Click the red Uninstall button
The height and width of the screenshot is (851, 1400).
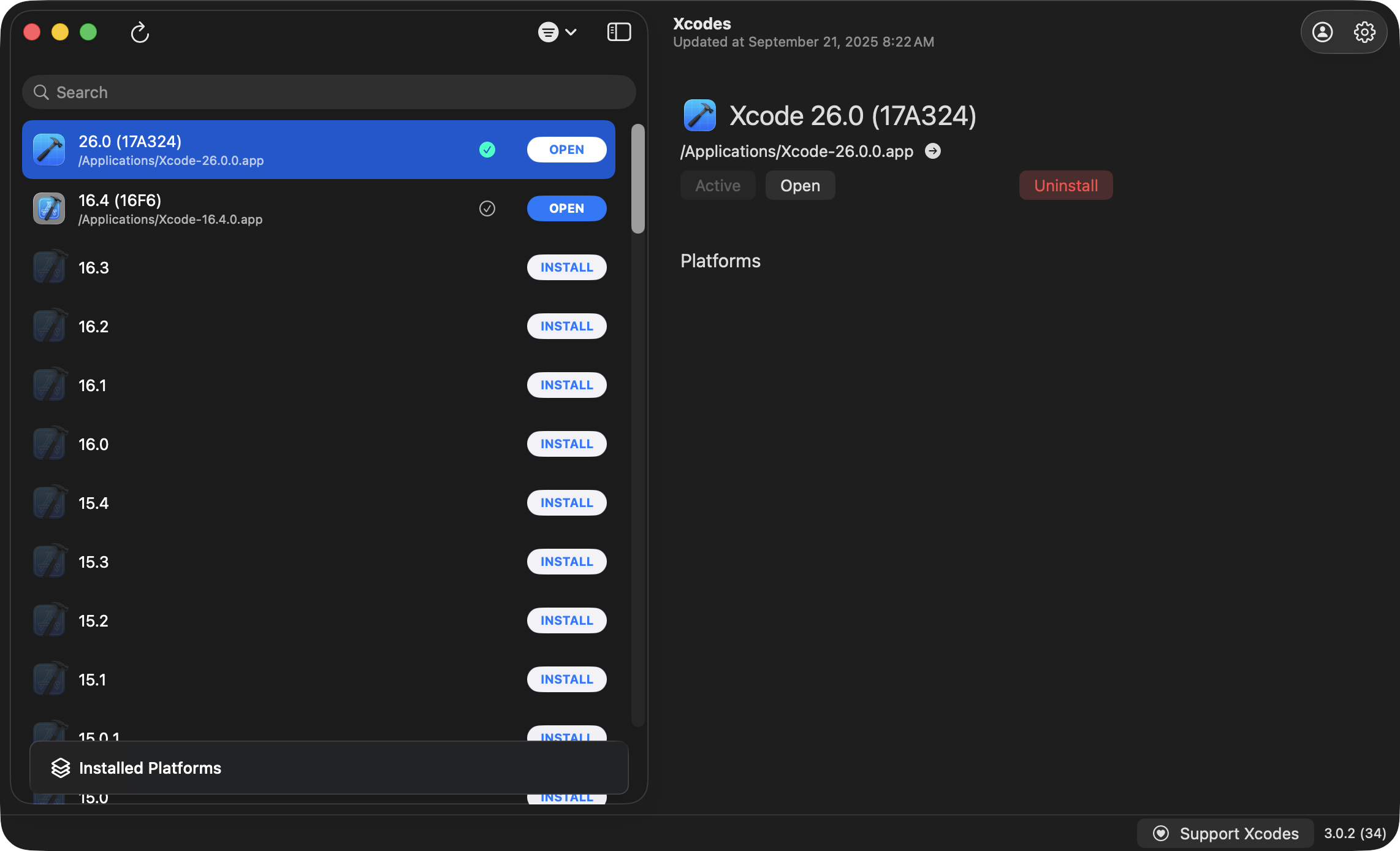1065,186
